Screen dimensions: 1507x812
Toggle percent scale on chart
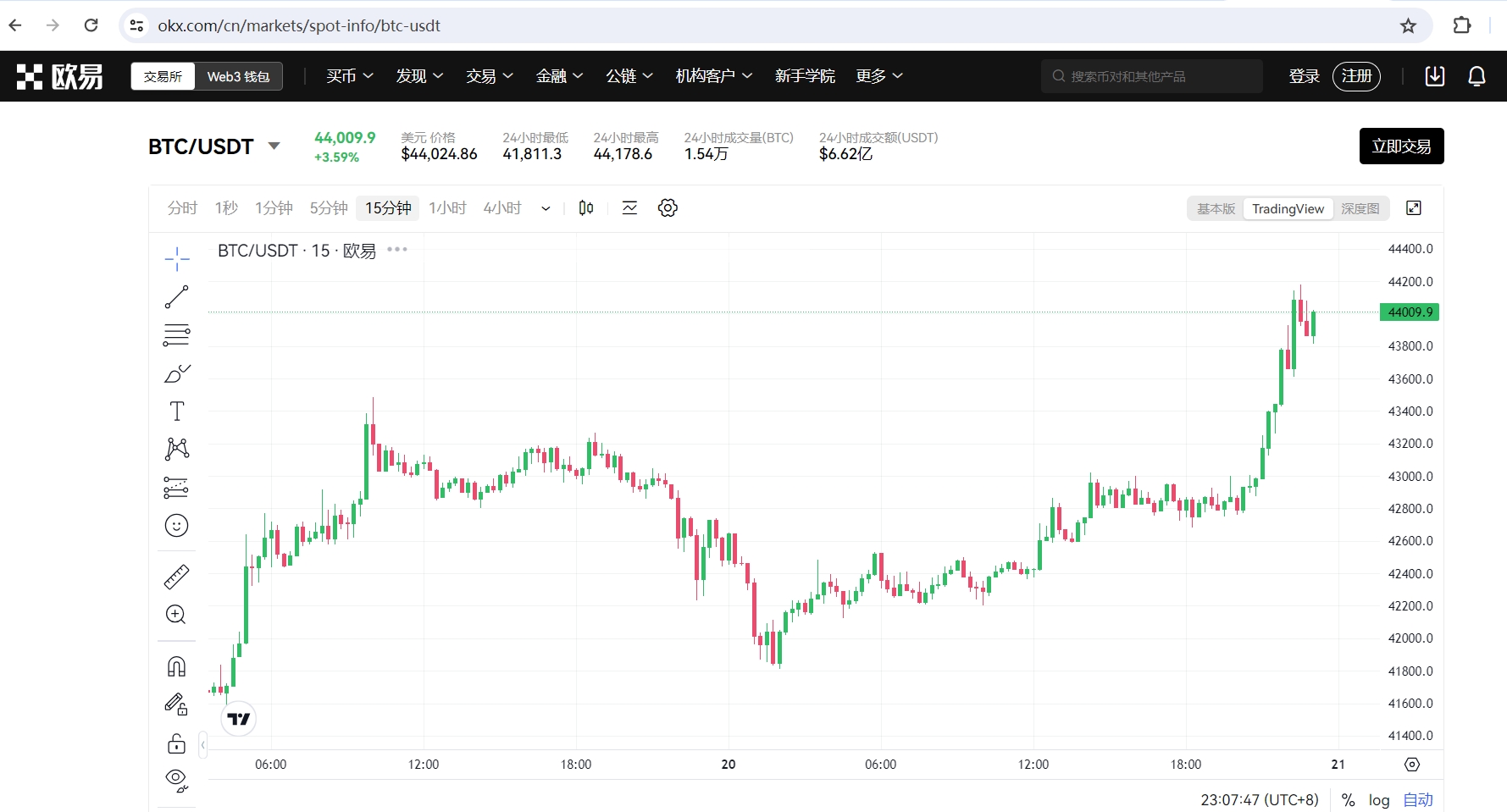click(x=1348, y=800)
